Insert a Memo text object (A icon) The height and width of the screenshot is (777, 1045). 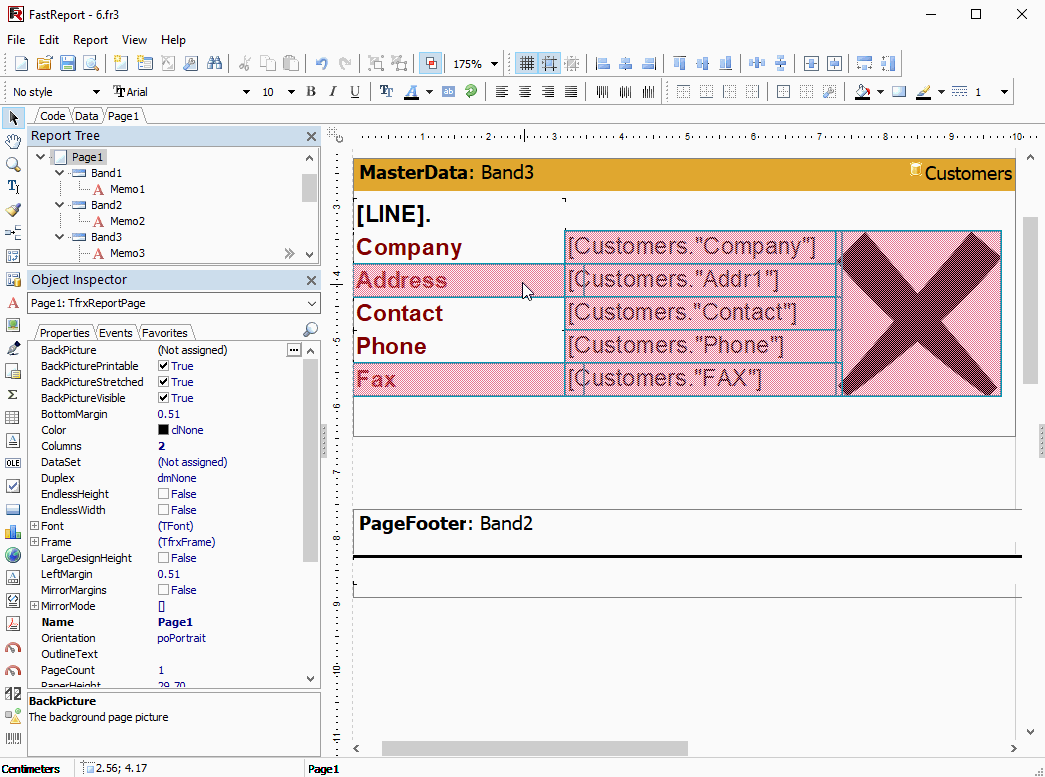(x=13, y=302)
